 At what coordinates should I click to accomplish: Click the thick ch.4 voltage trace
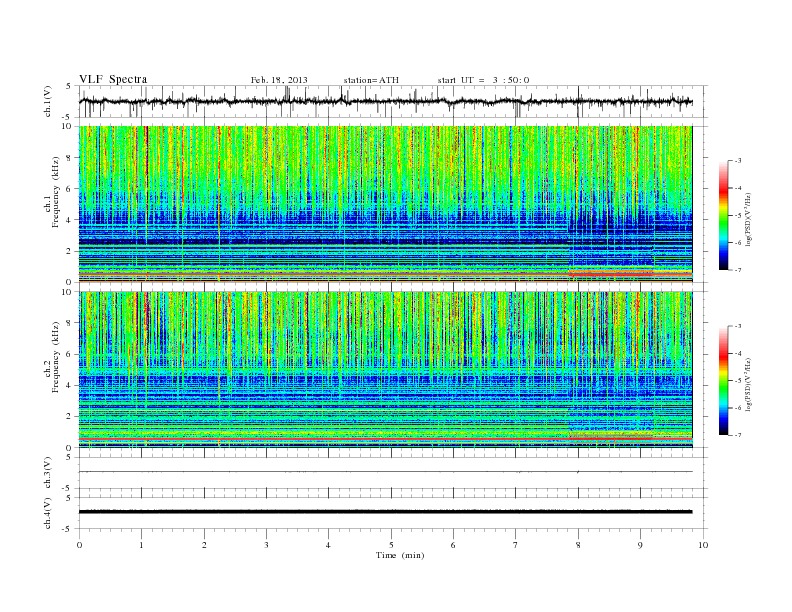385,512
